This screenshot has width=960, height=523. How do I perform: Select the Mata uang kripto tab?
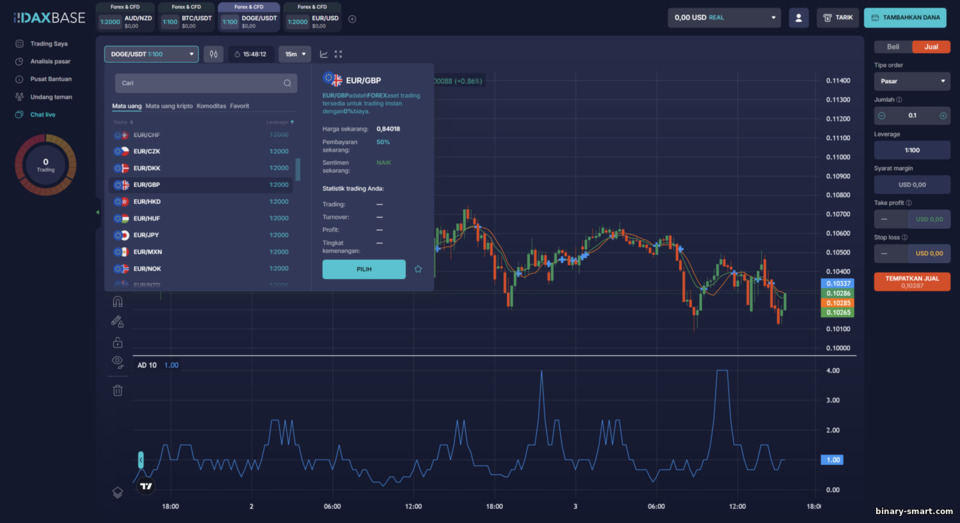169,106
